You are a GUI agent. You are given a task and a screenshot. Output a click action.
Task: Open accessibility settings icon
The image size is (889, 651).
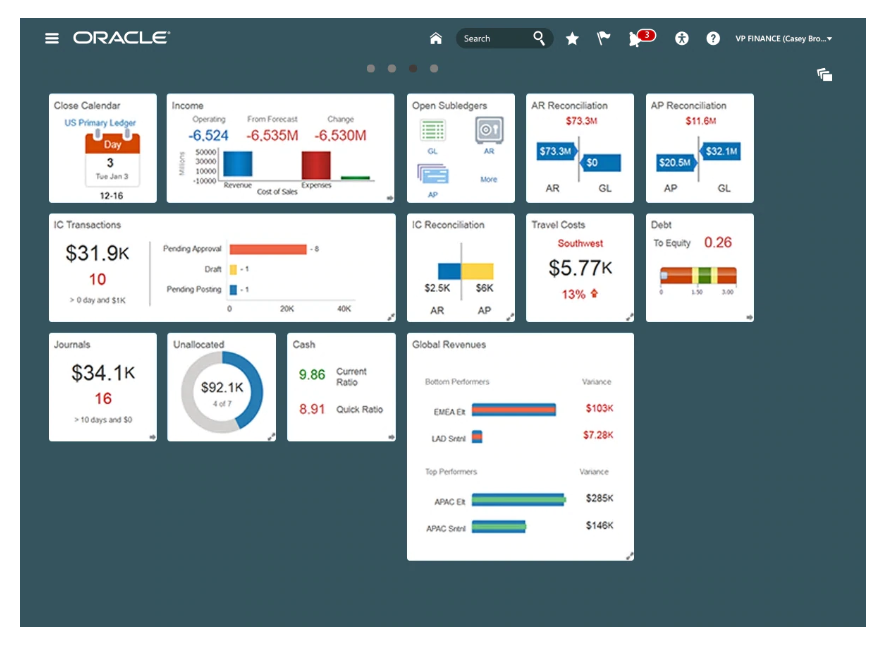point(682,39)
